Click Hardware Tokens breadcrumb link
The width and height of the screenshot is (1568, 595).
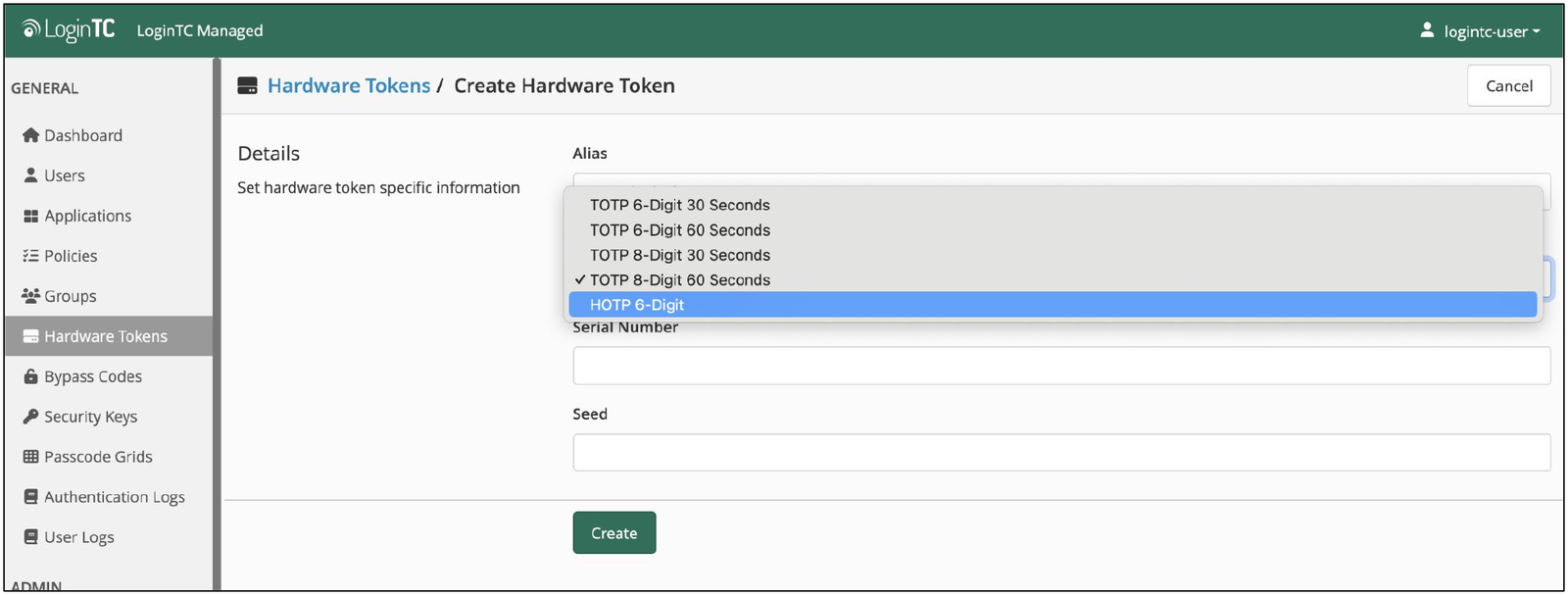349,86
